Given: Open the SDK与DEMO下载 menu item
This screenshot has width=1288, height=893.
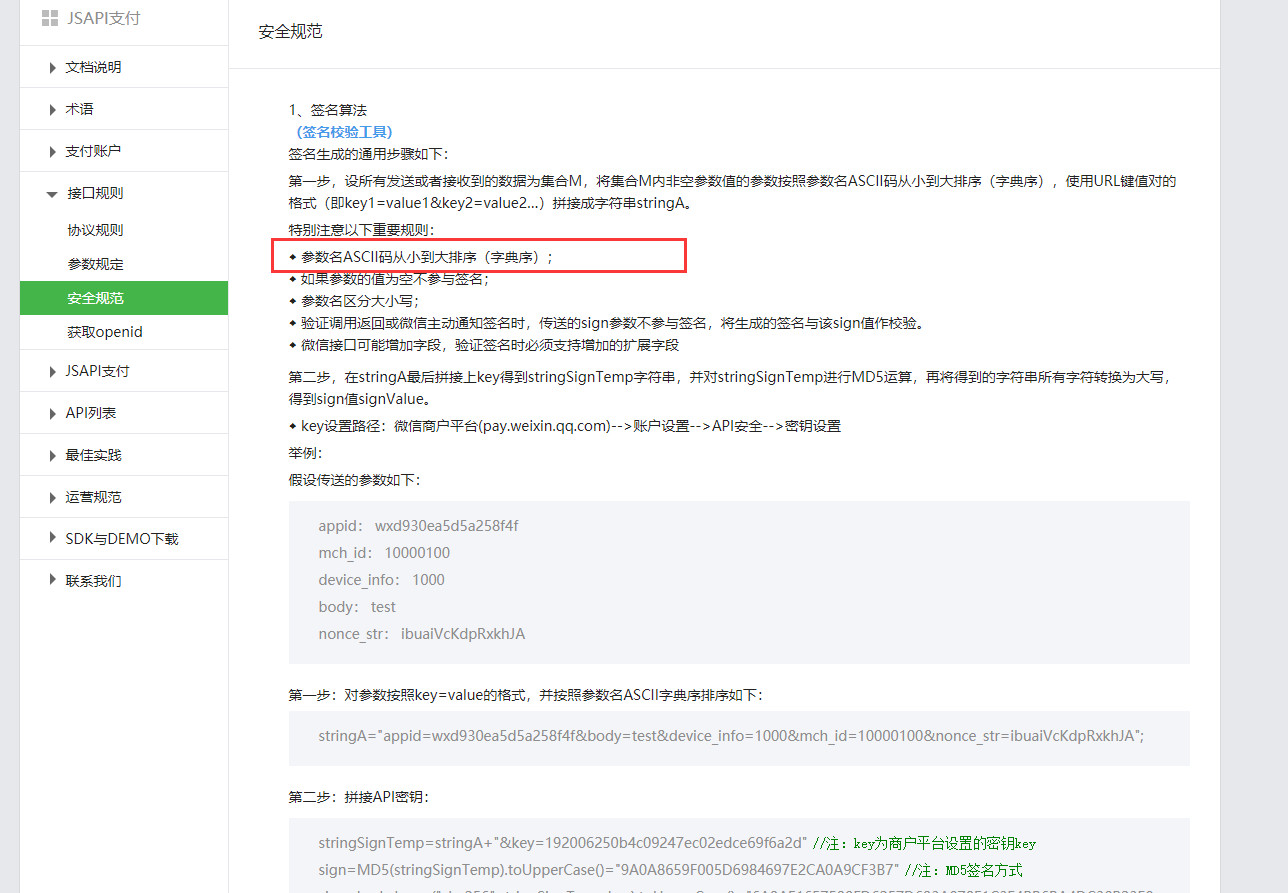Looking at the screenshot, I should [124, 539].
